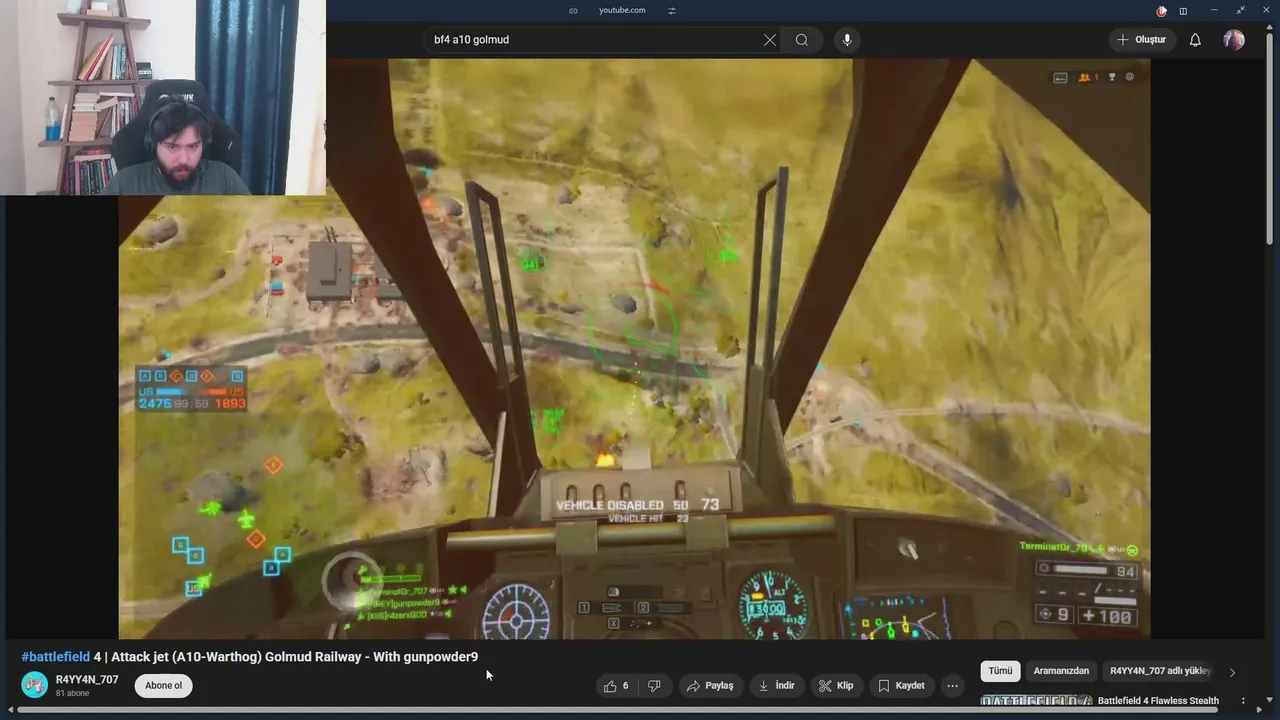Image resolution: width=1280 pixels, height=720 pixels.
Task: Share the video with Paylaş
Action: (x=710, y=685)
